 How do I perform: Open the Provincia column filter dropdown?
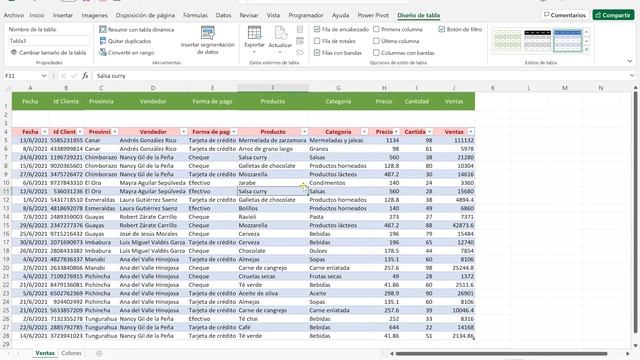115,131
